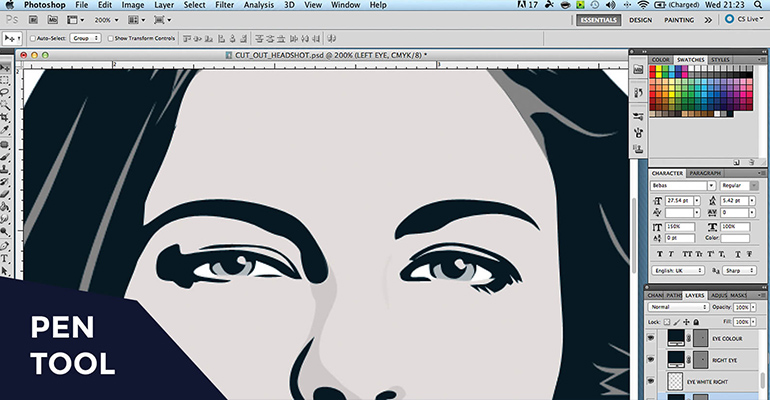Select the Crop tool
This screenshot has width=770, height=400.
[x=5, y=117]
